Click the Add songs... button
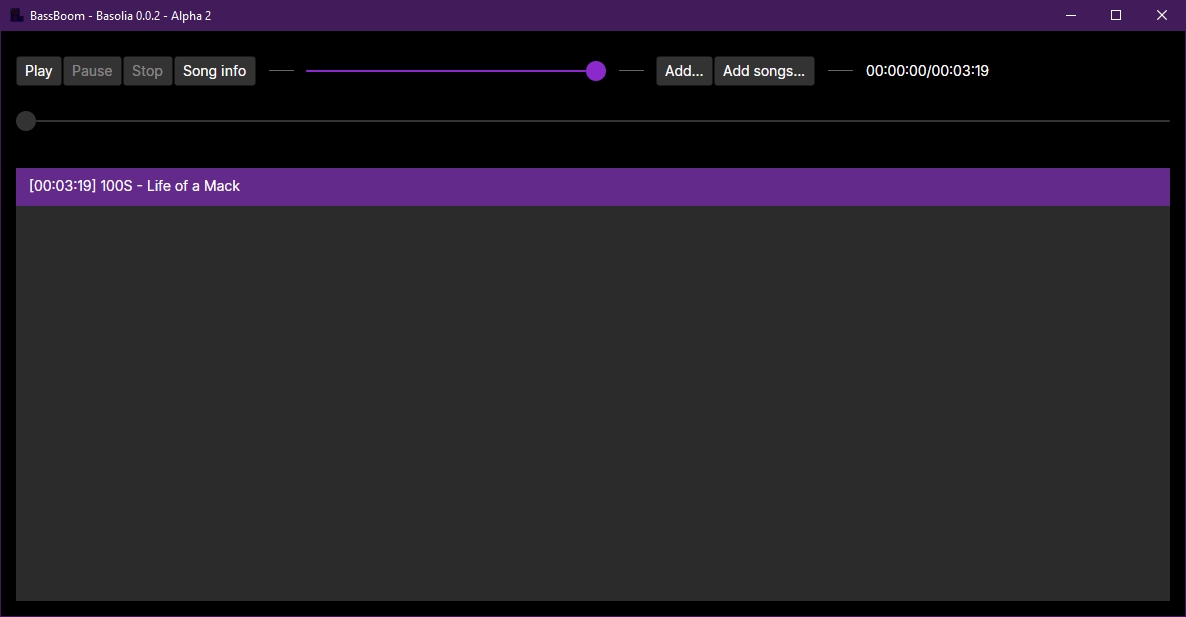Image resolution: width=1186 pixels, height=617 pixels. pyautogui.click(x=764, y=71)
